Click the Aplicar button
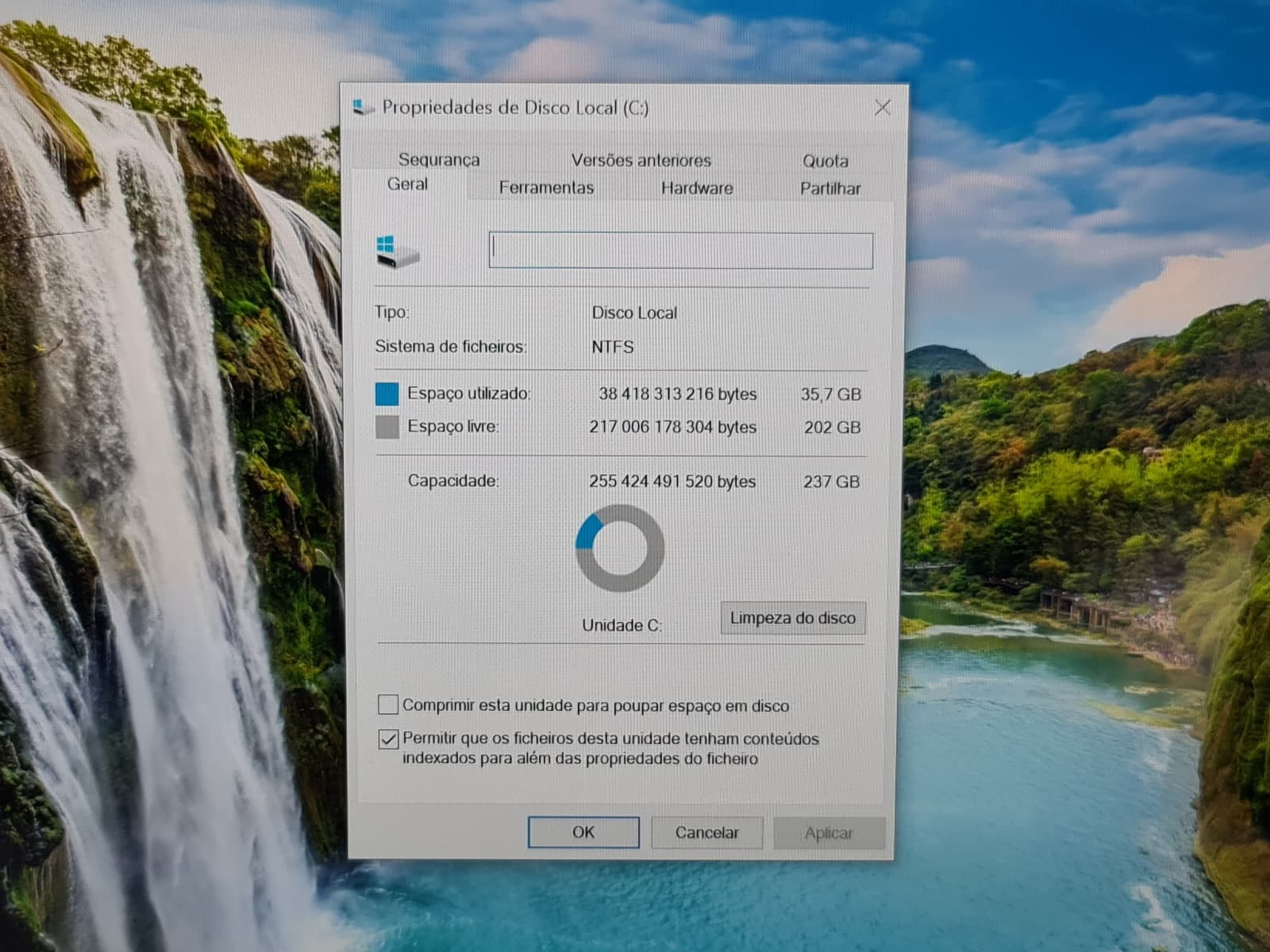1270x952 pixels. point(829,833)
